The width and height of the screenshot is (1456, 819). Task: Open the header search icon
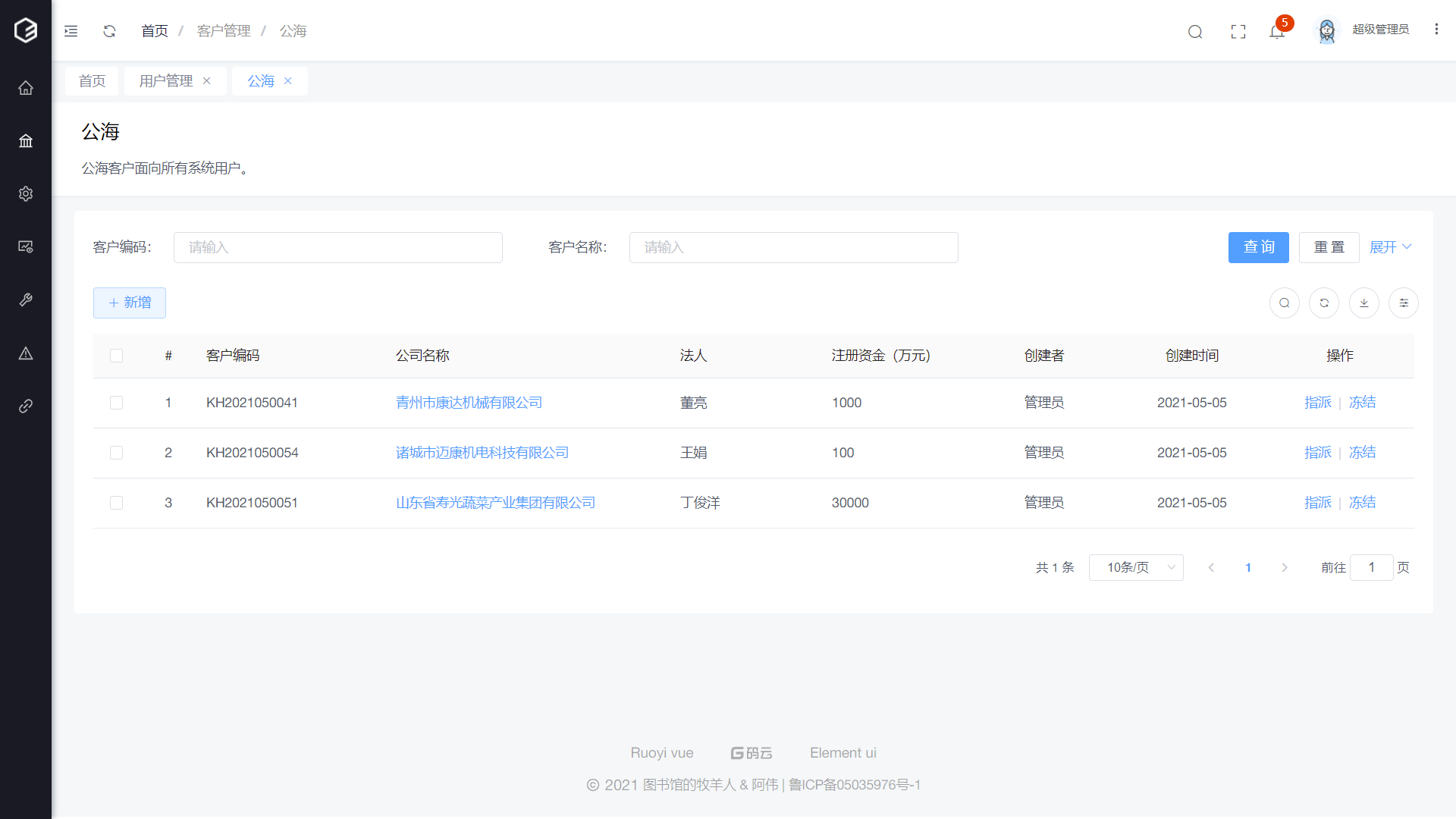pos(1195,31)
